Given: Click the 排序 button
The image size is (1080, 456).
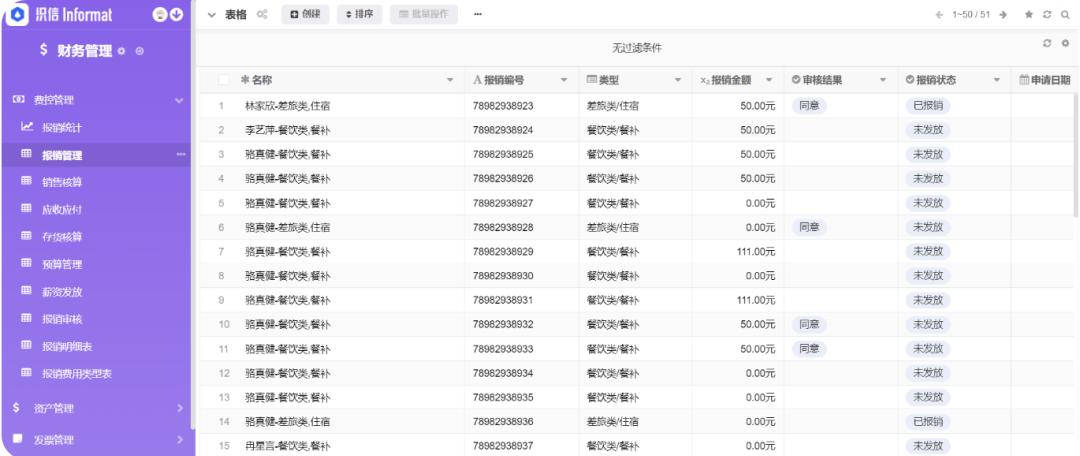Looking at the screenshot, I should [x=360, y=14].
